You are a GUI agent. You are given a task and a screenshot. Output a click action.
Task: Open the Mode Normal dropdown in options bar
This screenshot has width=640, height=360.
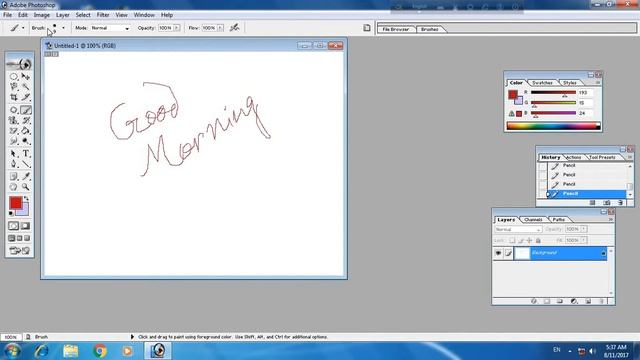127,28
